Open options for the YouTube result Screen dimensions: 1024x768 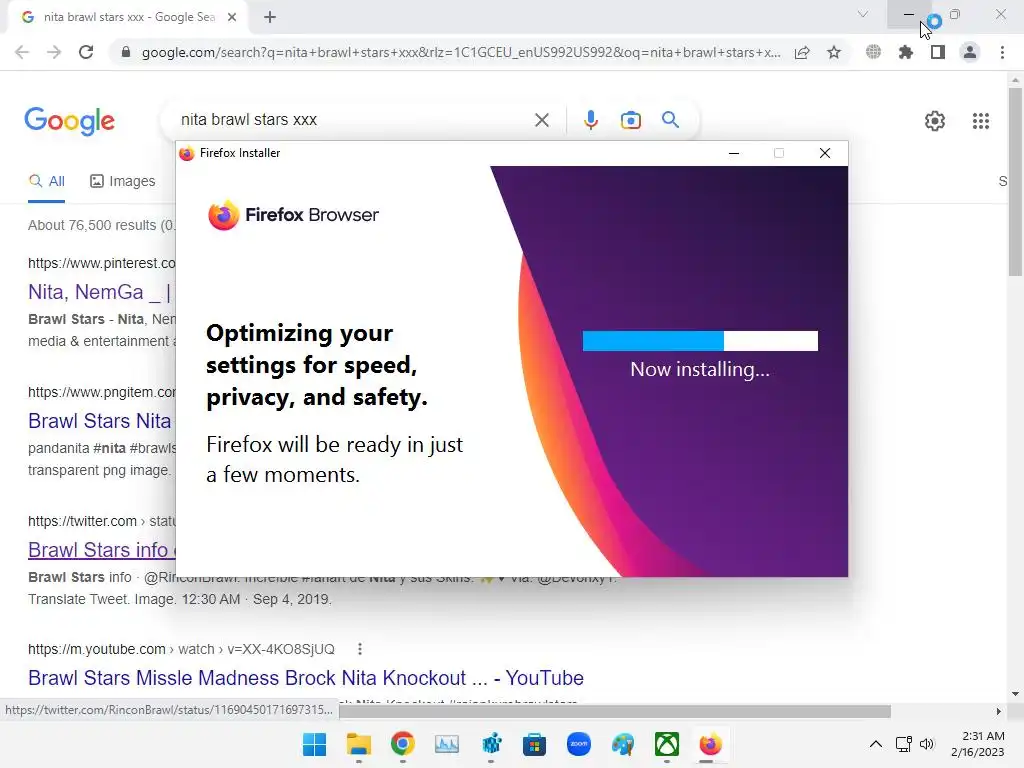pyautogui.click(x=359, y=649)
